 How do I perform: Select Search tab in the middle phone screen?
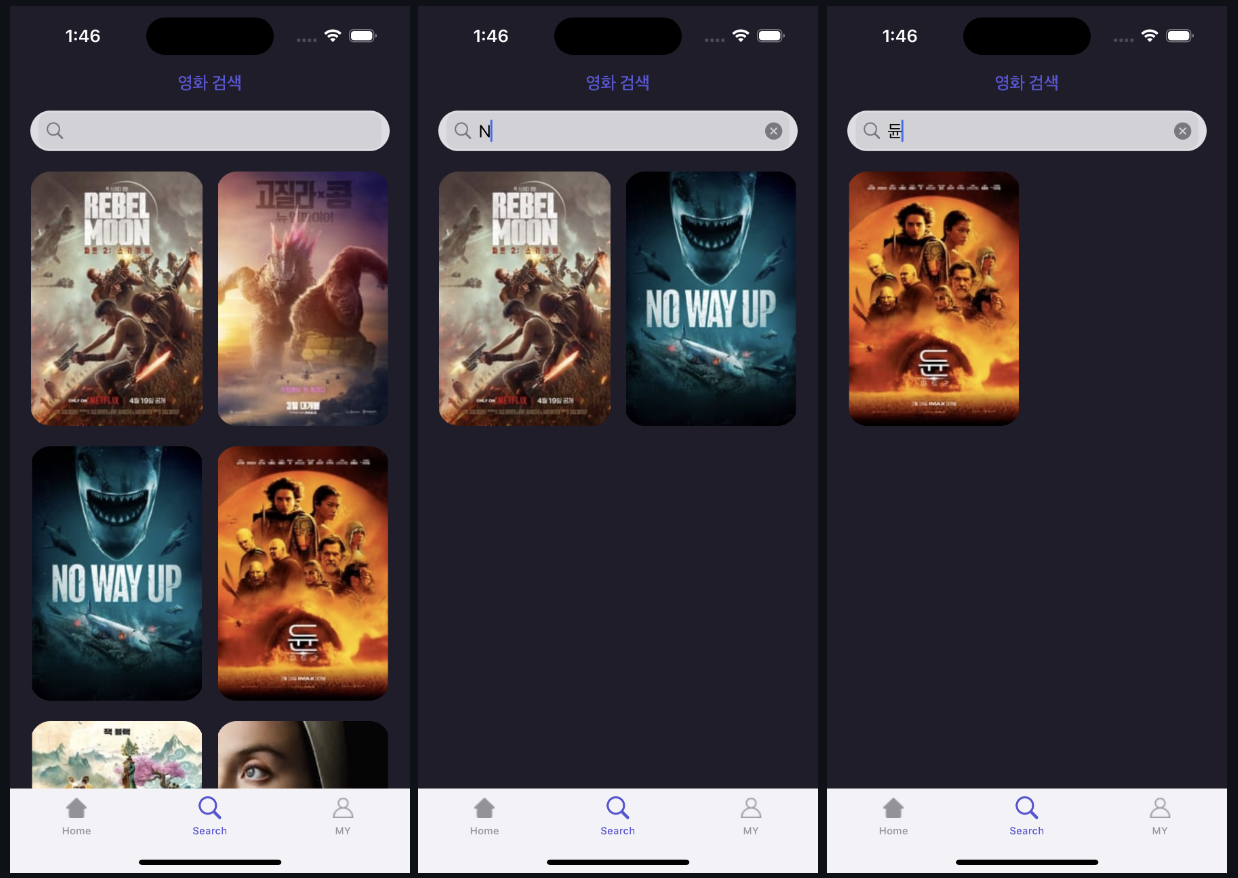coord(618,816)
